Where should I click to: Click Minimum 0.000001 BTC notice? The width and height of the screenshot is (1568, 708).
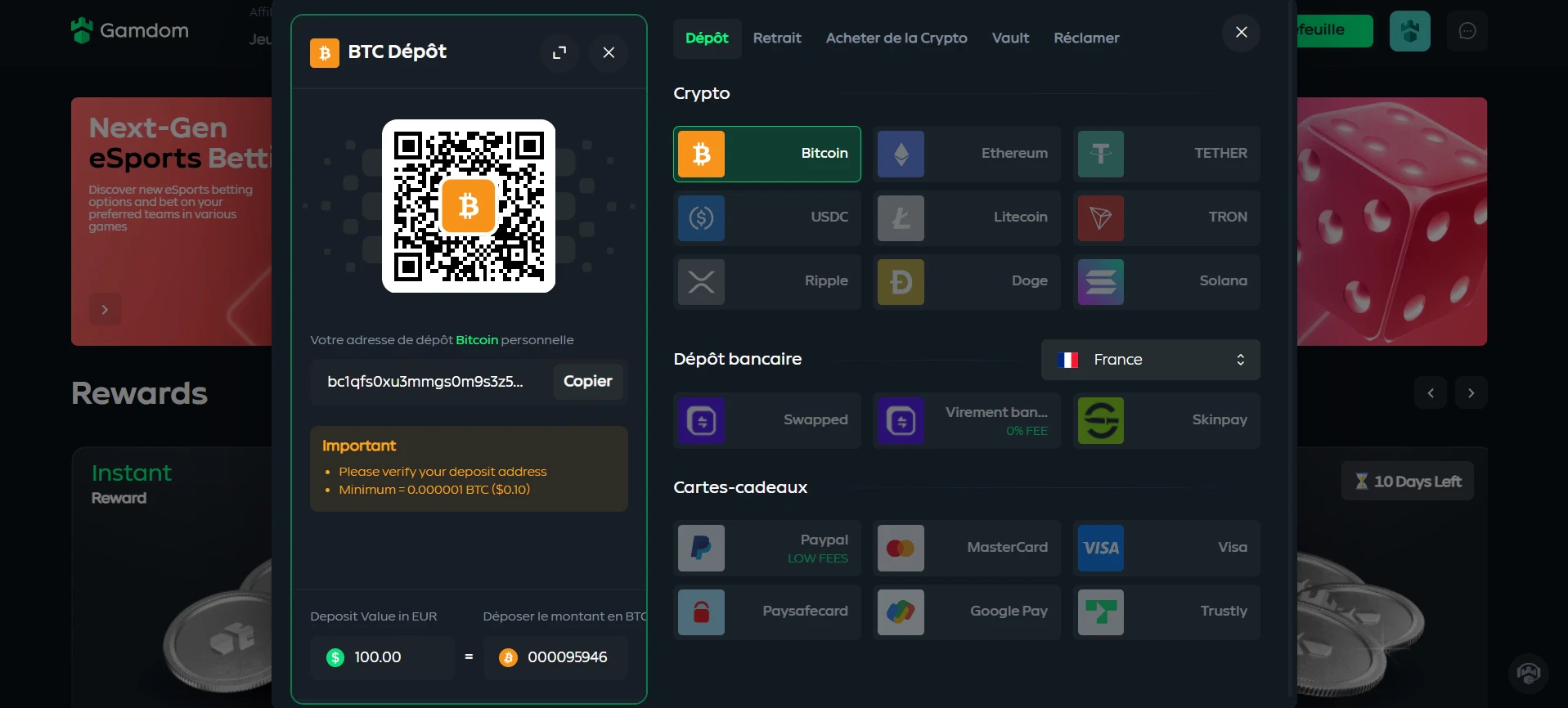tap(434, 490)
